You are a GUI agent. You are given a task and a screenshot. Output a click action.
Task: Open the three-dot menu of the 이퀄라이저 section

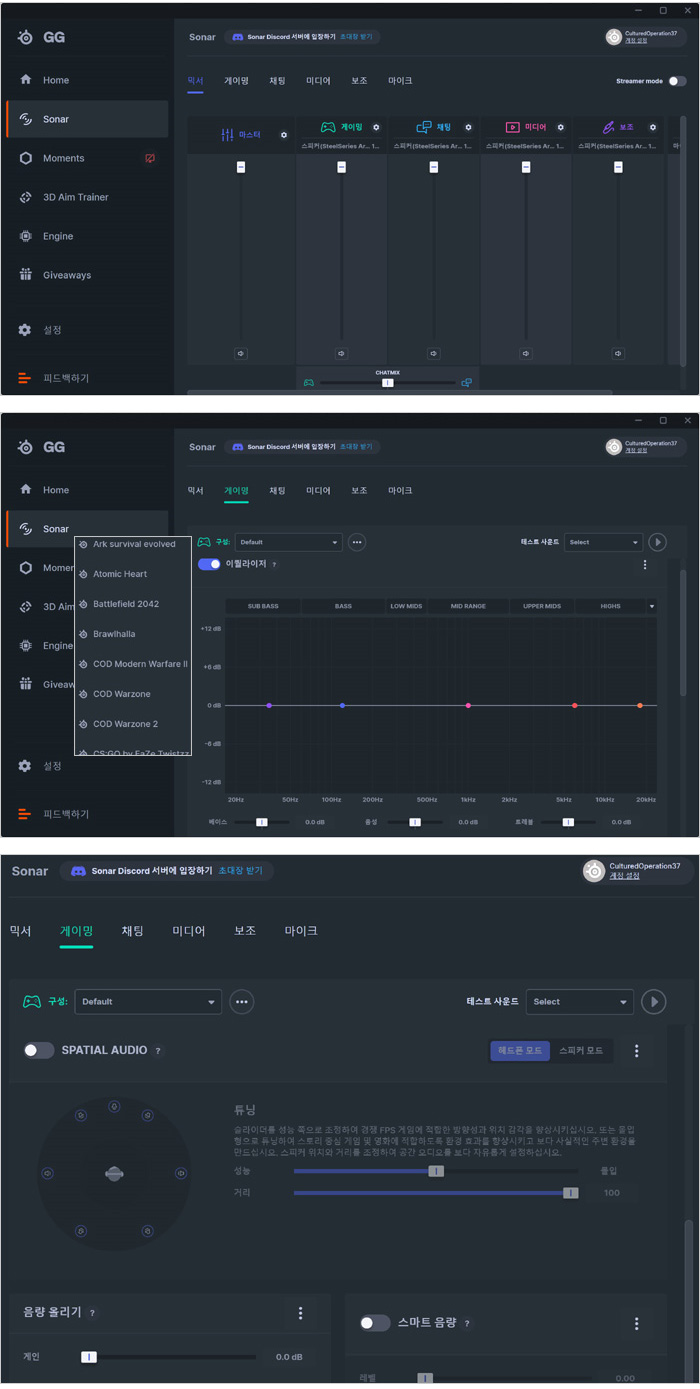point(645,565)
